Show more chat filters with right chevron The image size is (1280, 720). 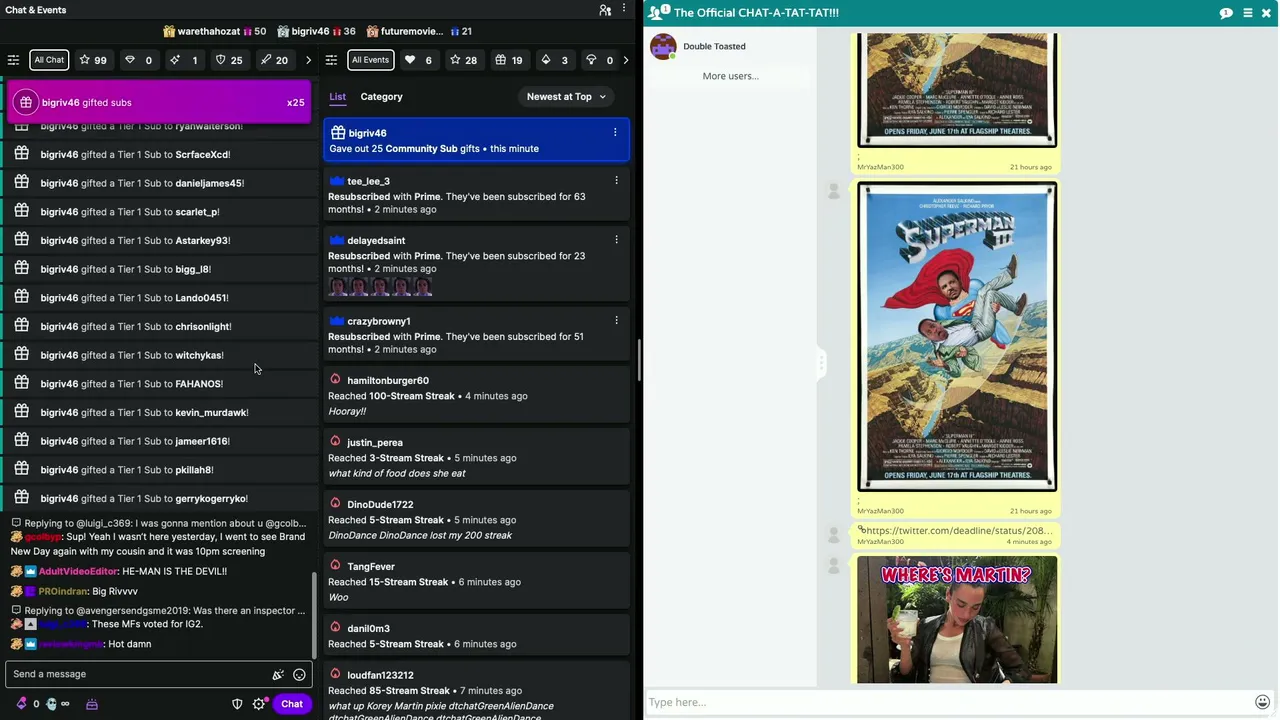(x=308, y=60)
